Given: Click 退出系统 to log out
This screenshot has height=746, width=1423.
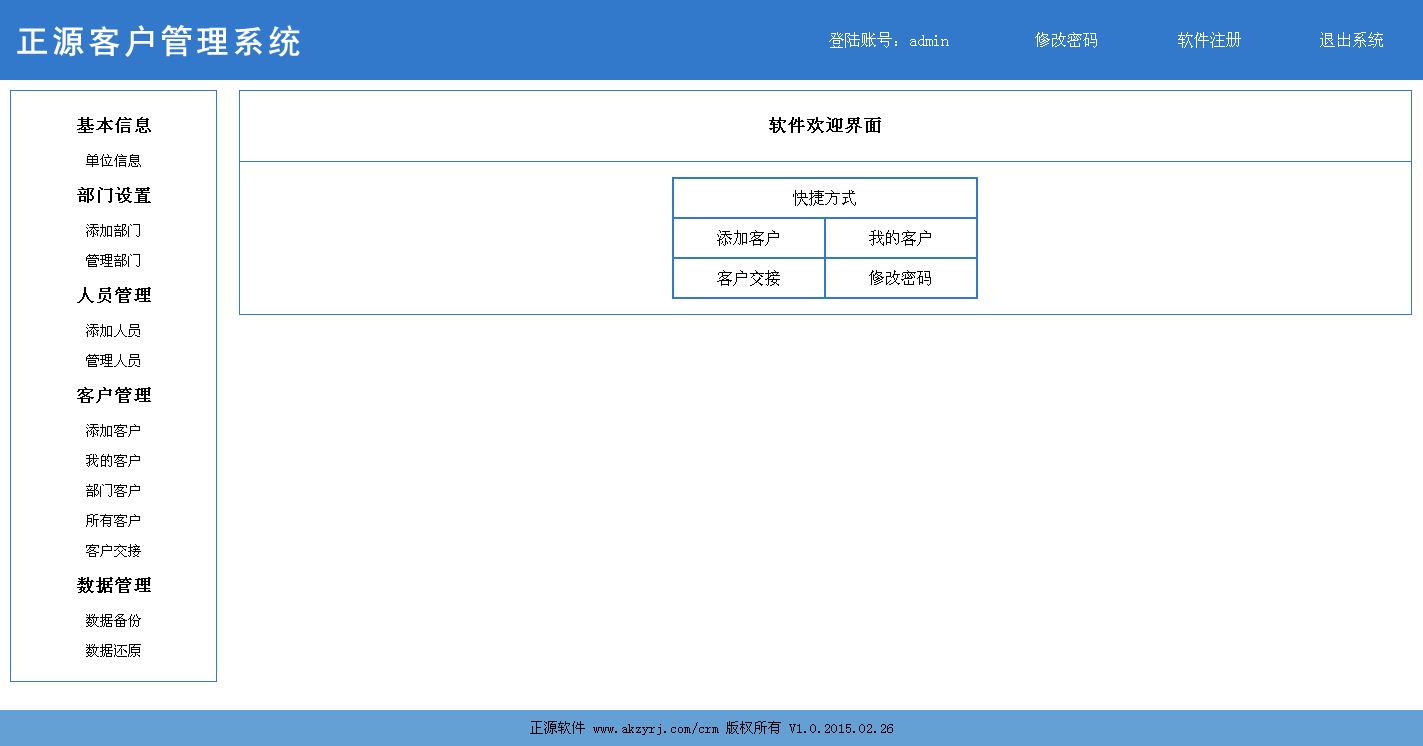Looking at the screenshot, I should (1350, 41).
